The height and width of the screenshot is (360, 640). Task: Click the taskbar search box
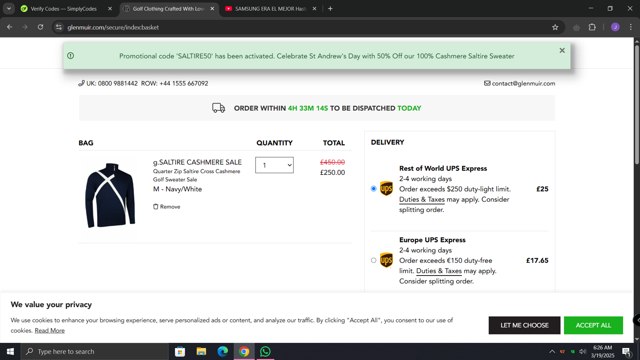coord(95,351)
